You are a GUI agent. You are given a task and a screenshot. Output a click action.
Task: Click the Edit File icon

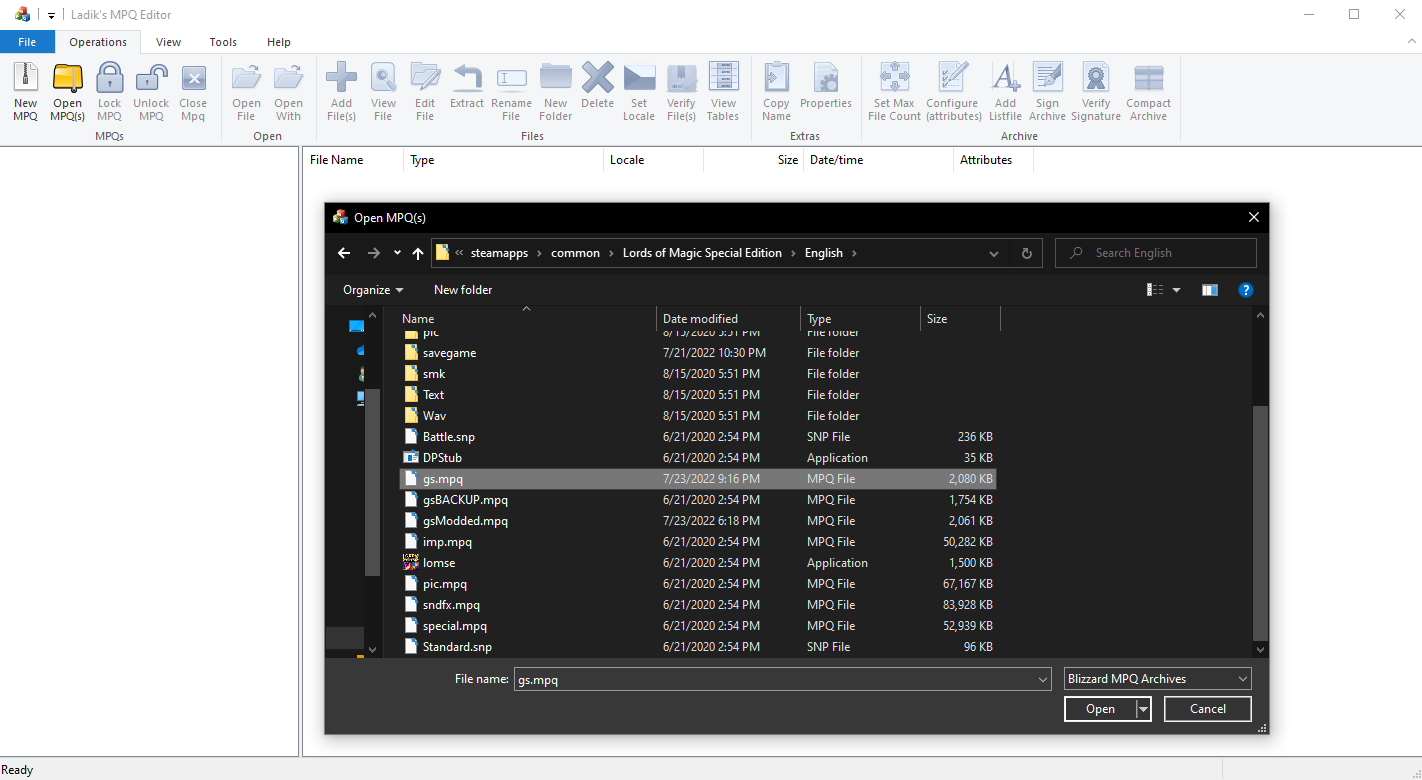point(425,78)
